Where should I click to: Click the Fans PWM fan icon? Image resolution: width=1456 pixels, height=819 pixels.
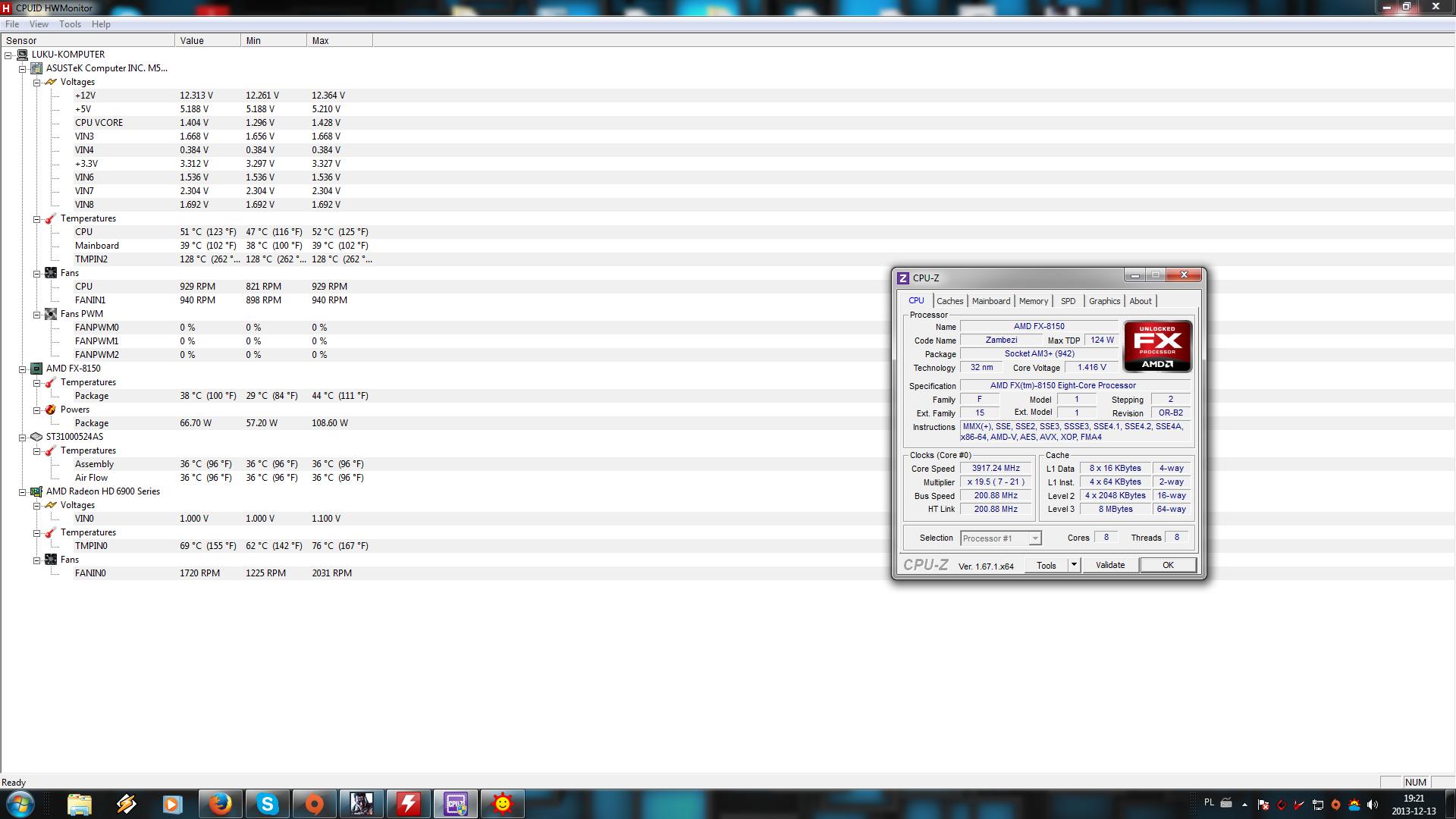(x=51, y=314)
